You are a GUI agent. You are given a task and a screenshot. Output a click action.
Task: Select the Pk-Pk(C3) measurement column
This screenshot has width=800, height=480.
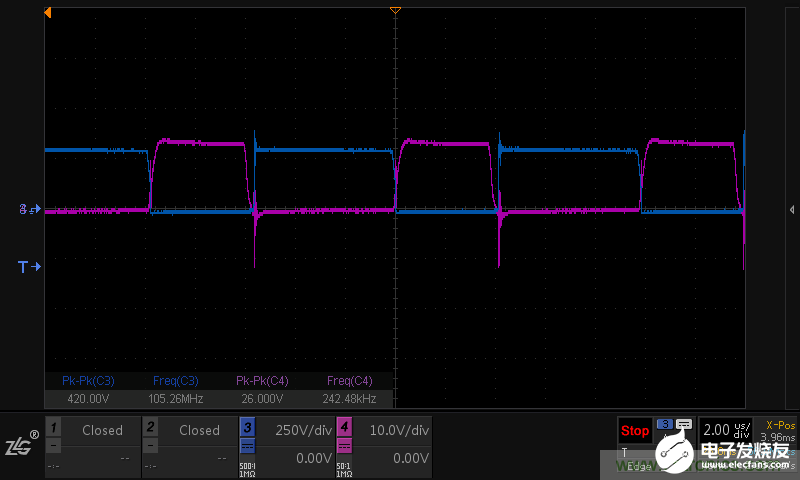pos(88,389)
